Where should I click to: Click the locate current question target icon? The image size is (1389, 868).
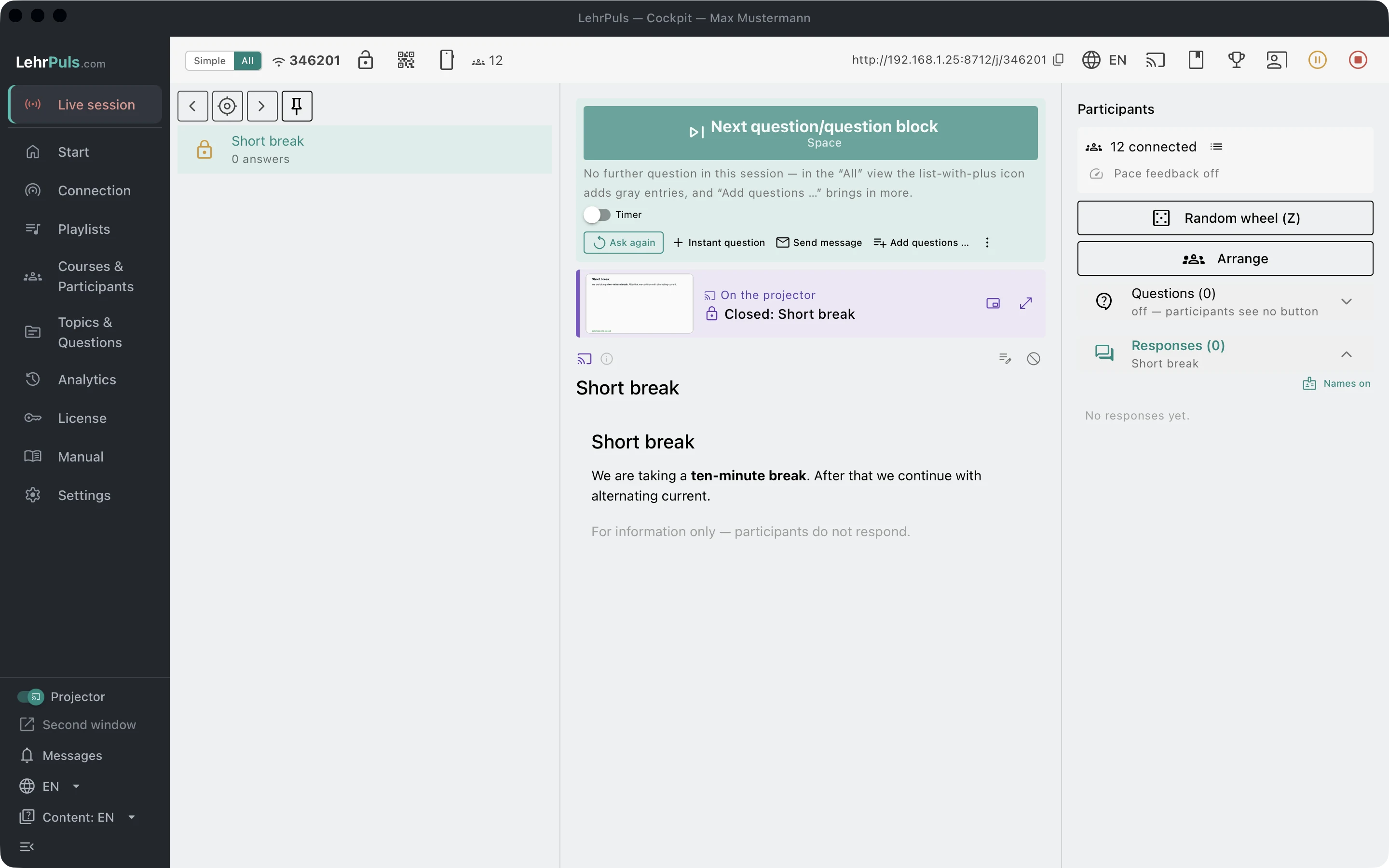coord(227,106)
